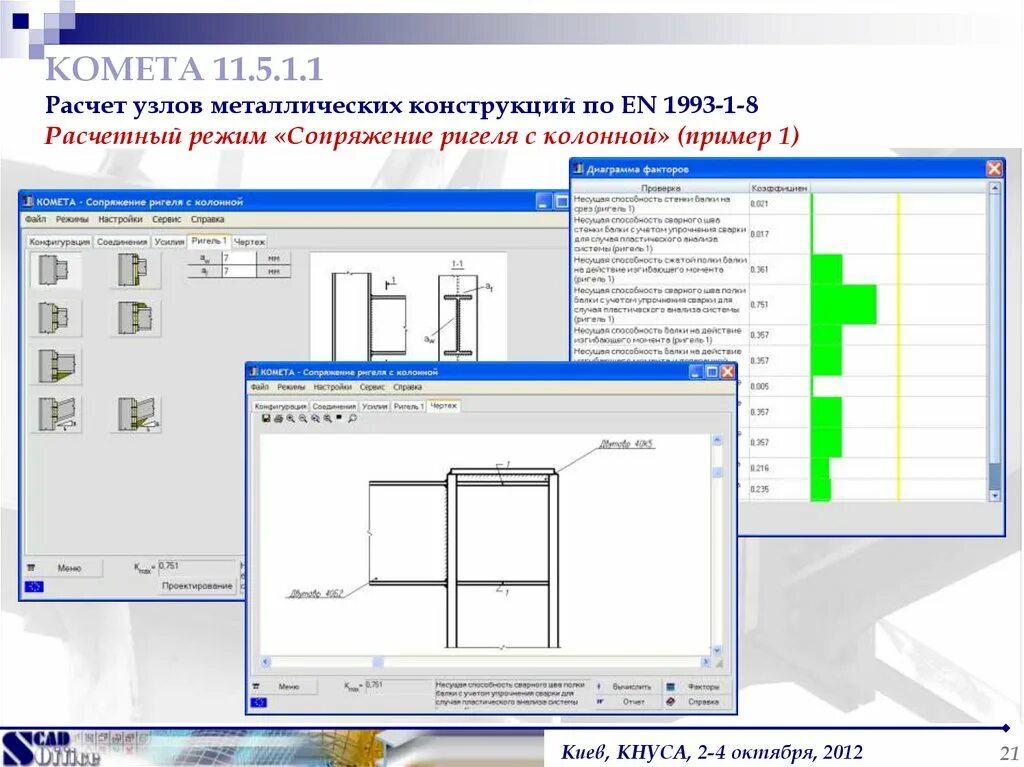
Task: Click the small black square toolbar icon
Action: pyautogui.click(x=339, y=418)
